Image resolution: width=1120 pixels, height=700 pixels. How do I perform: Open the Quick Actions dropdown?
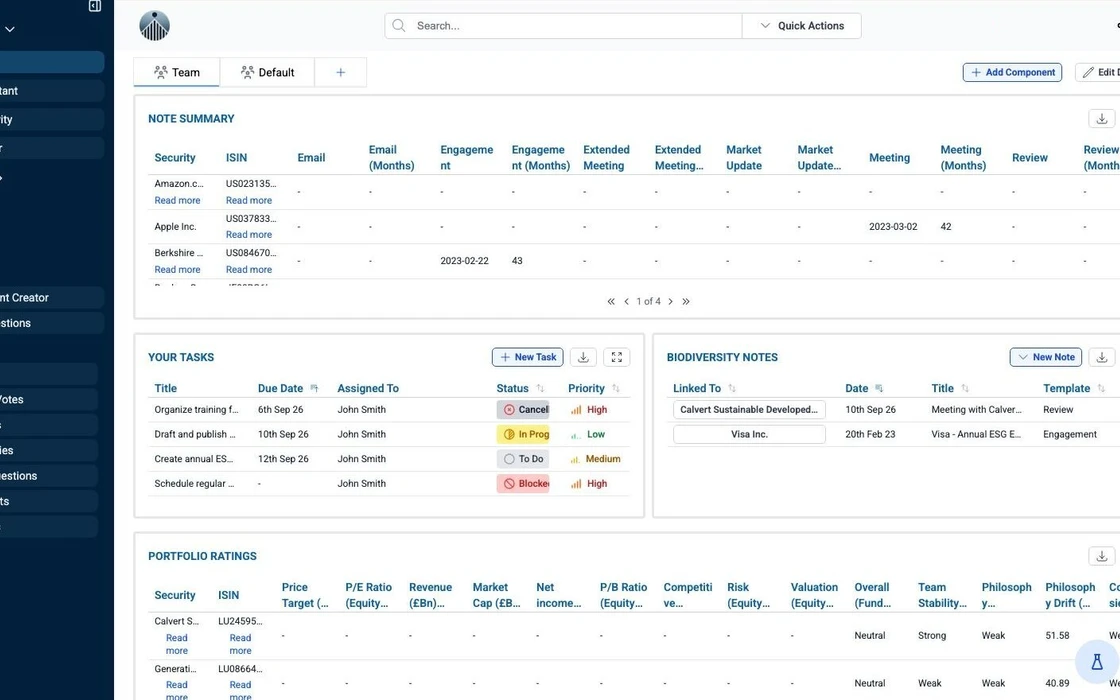[x=801, y=26]
